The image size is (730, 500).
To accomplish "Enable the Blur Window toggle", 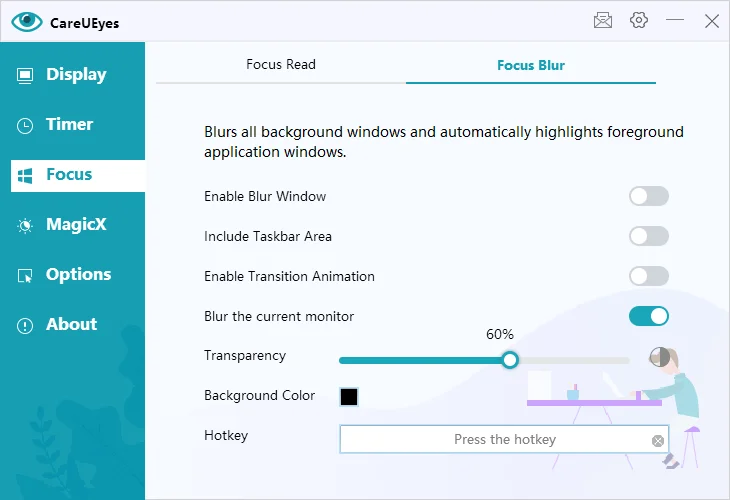I will (648, 196).
